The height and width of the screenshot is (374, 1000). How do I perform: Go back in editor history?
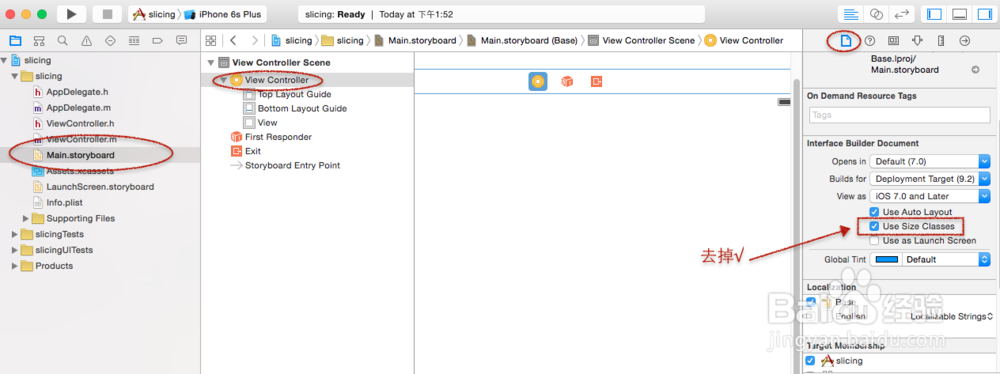233,40
